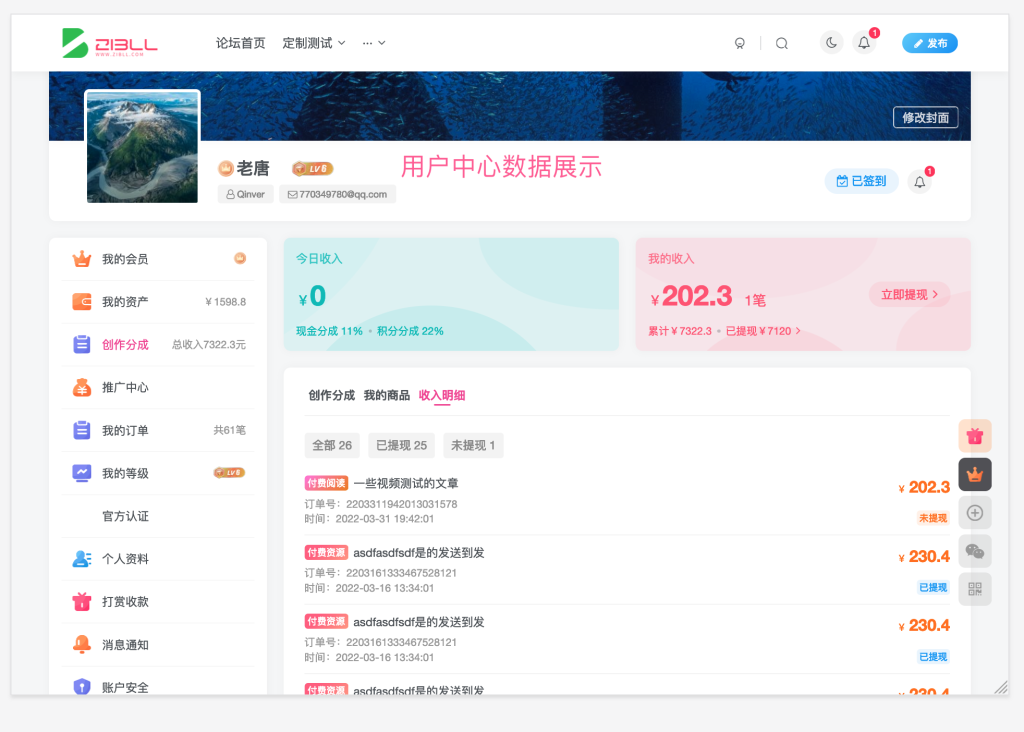
Task: Filter income by 未提现 1
Action: [473, 445]
